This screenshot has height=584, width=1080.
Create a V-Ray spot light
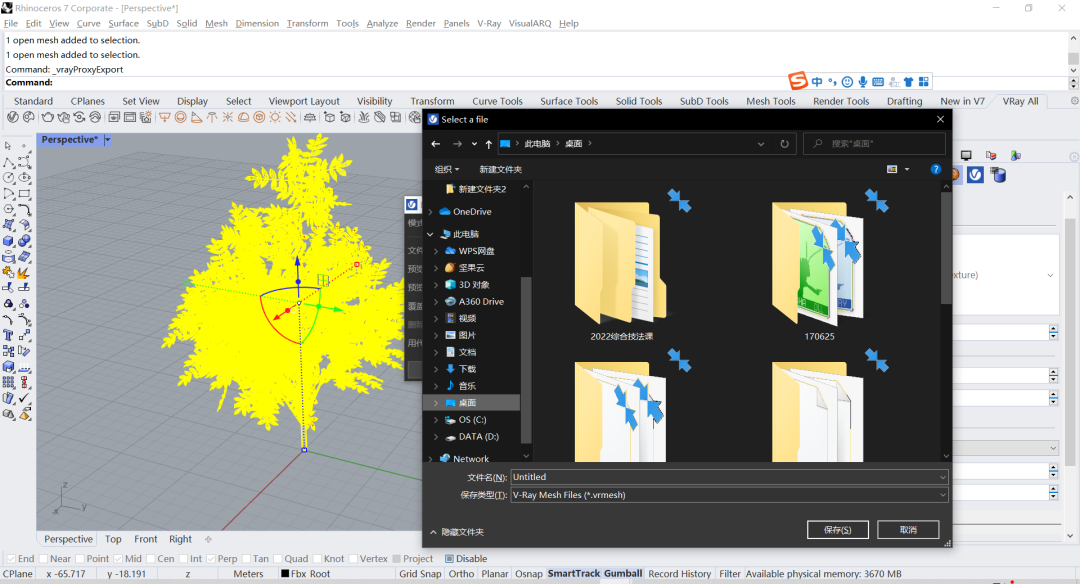tap(196, 117)
